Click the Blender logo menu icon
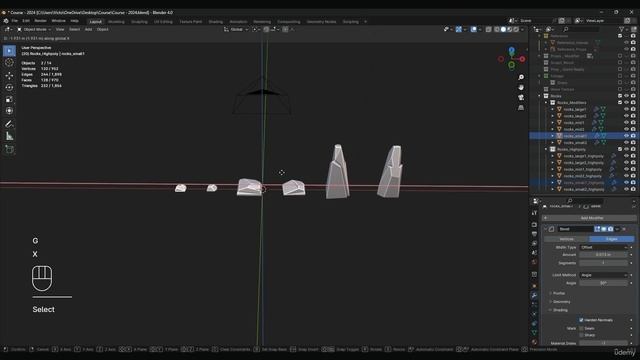 [6, 21]
